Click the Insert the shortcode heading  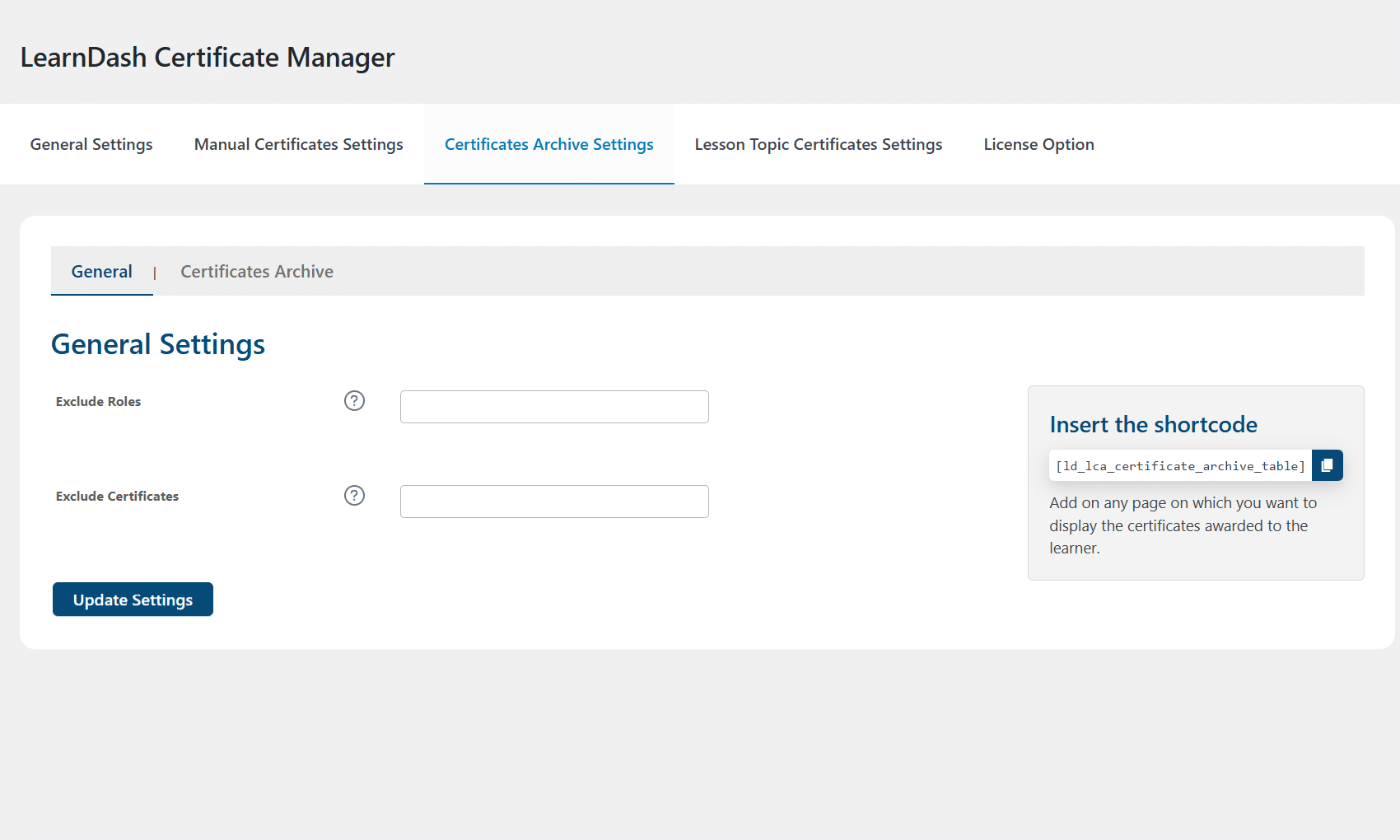click(x=1153, y=424)
